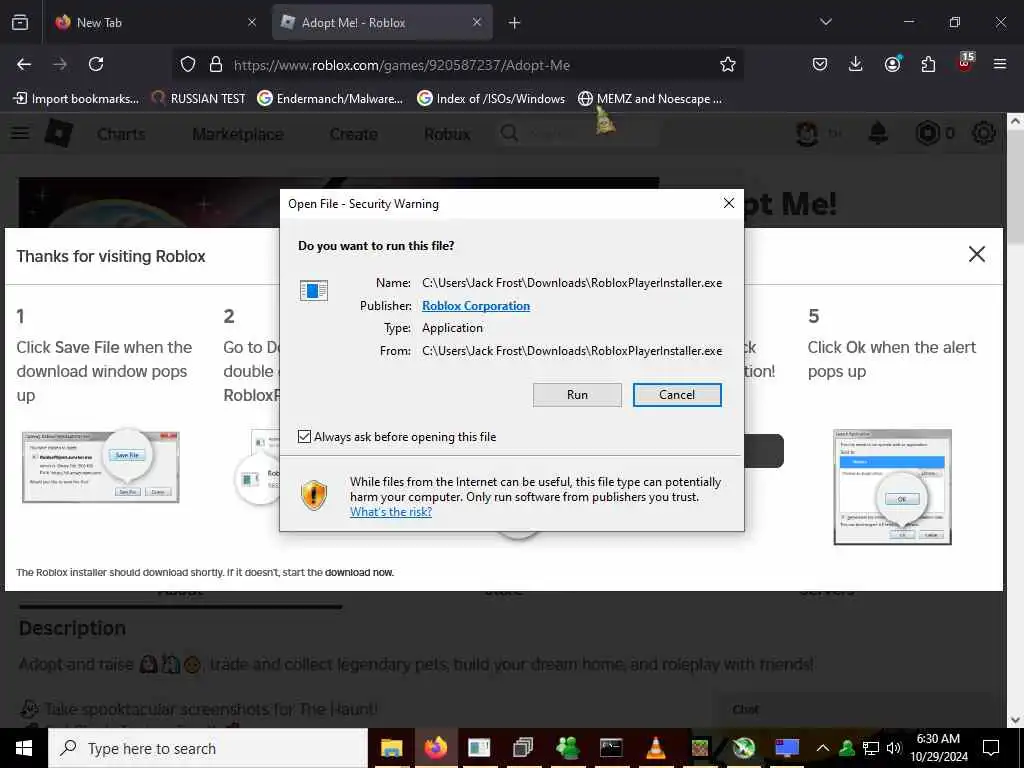
Task: Switch to the New Tab browser tab
Action: coord(154,22)
